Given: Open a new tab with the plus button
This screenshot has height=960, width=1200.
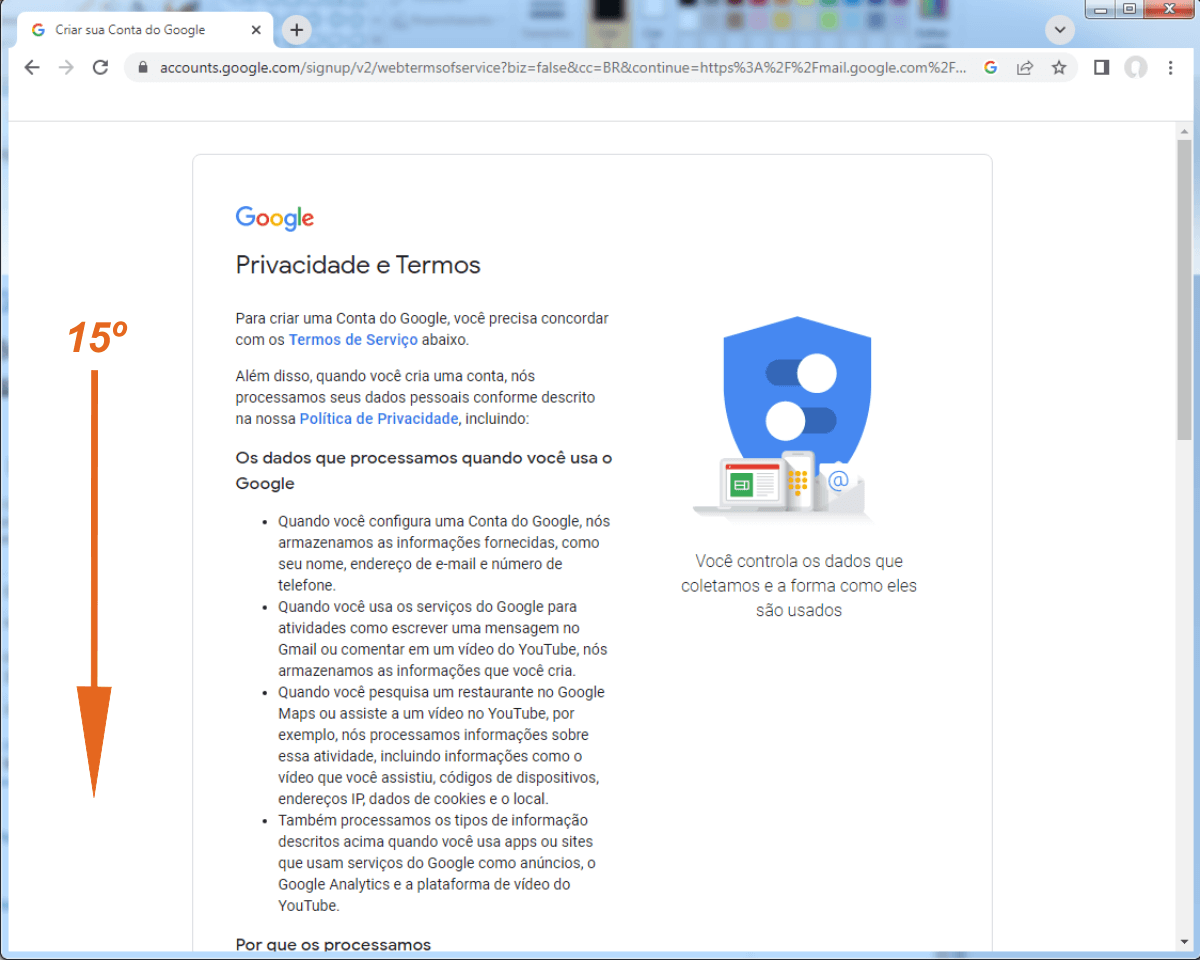Looking at the screenshot, I should coord(296,30).
